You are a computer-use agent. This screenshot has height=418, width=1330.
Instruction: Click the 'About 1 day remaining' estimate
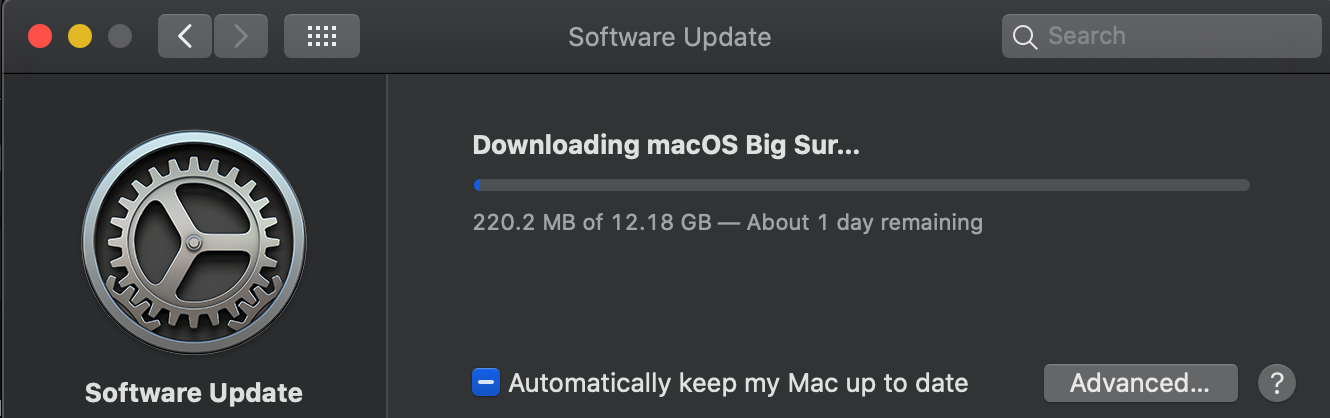pos(865,222)
